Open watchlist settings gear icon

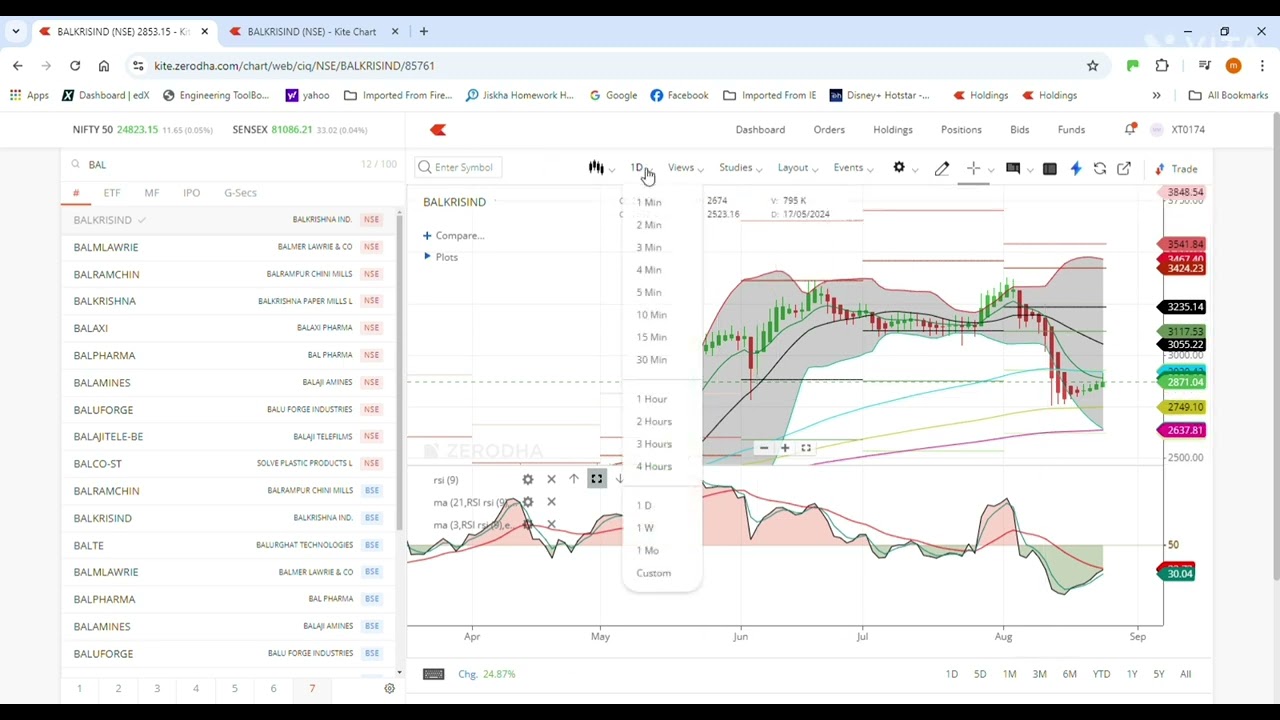coord(390,688)
